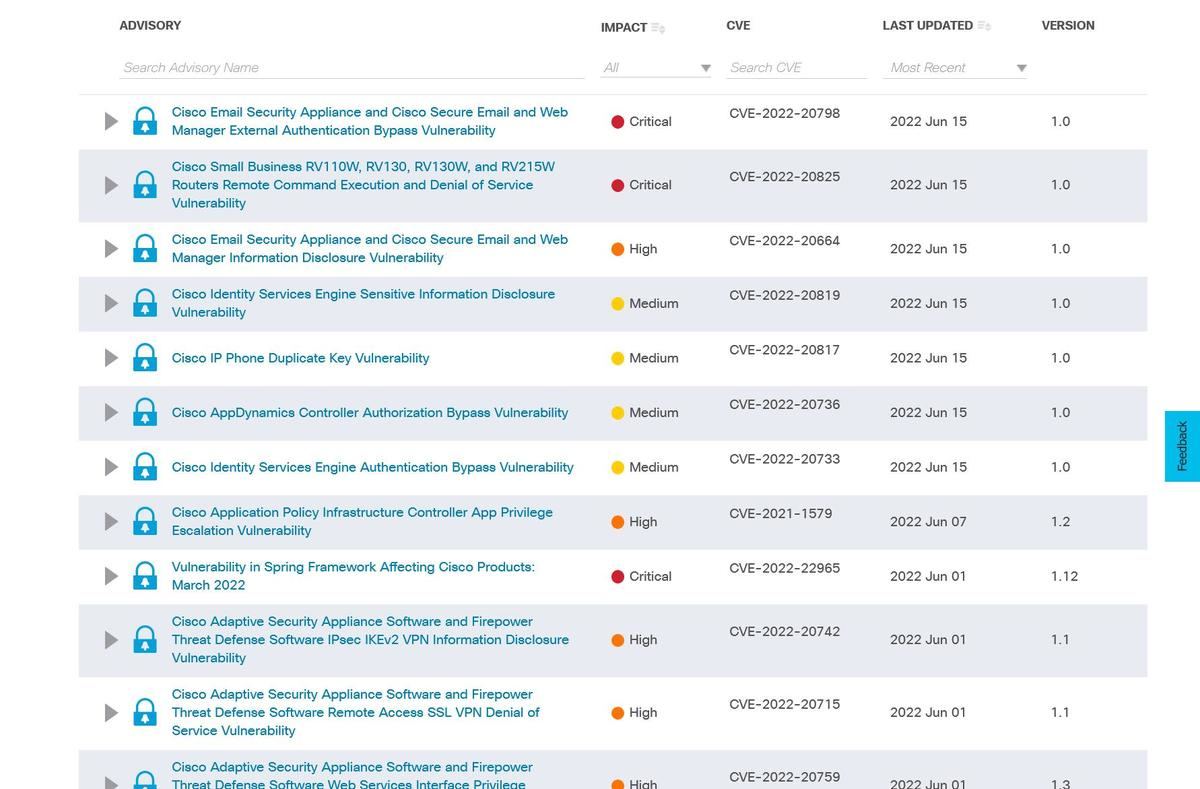
Task: Click the red Critical dot for CVE-2022-20798
Action: [x=618, y=122]
